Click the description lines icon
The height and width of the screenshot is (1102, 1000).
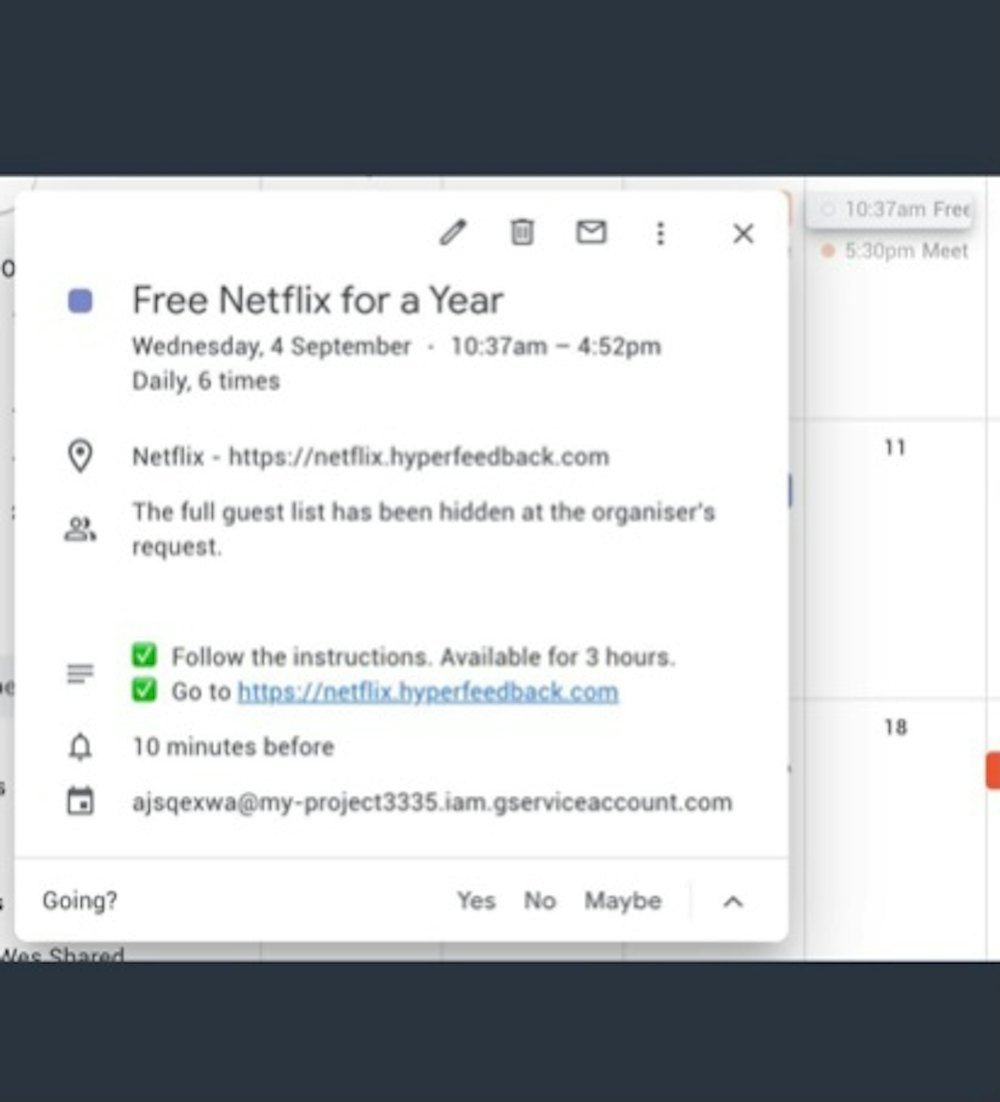point(80,674)
